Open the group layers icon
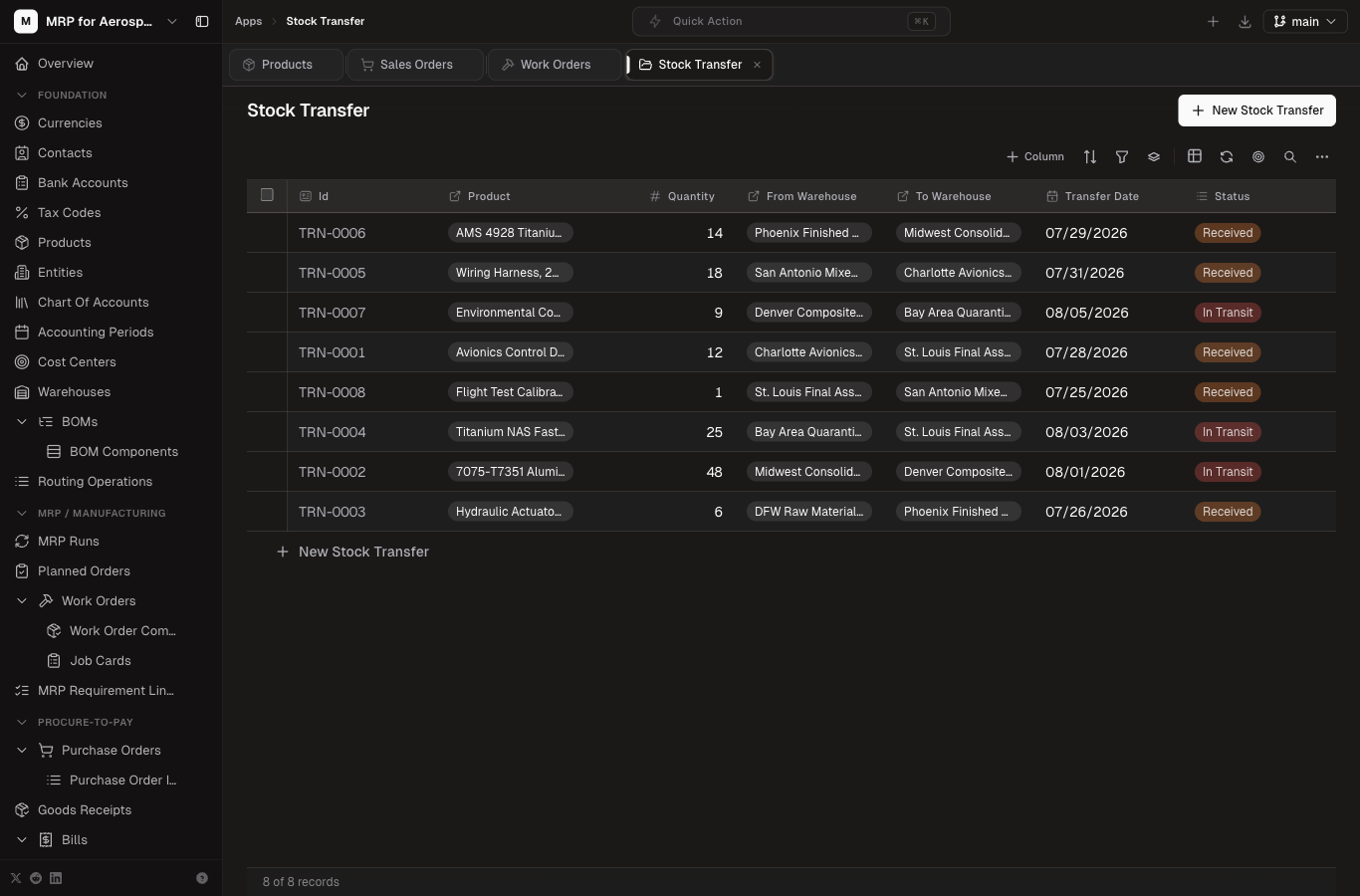Screen dimensions: 1360x896 (1154, 156)
